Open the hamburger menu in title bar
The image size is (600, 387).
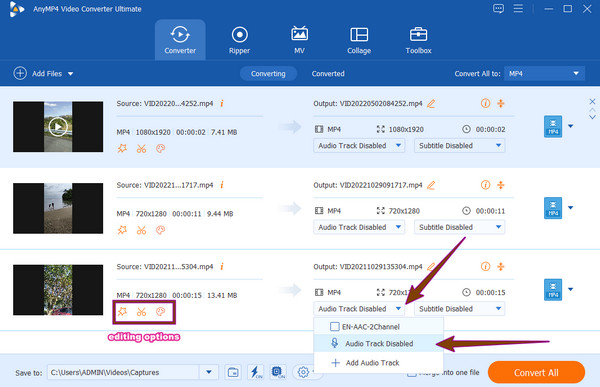(518, 8)
